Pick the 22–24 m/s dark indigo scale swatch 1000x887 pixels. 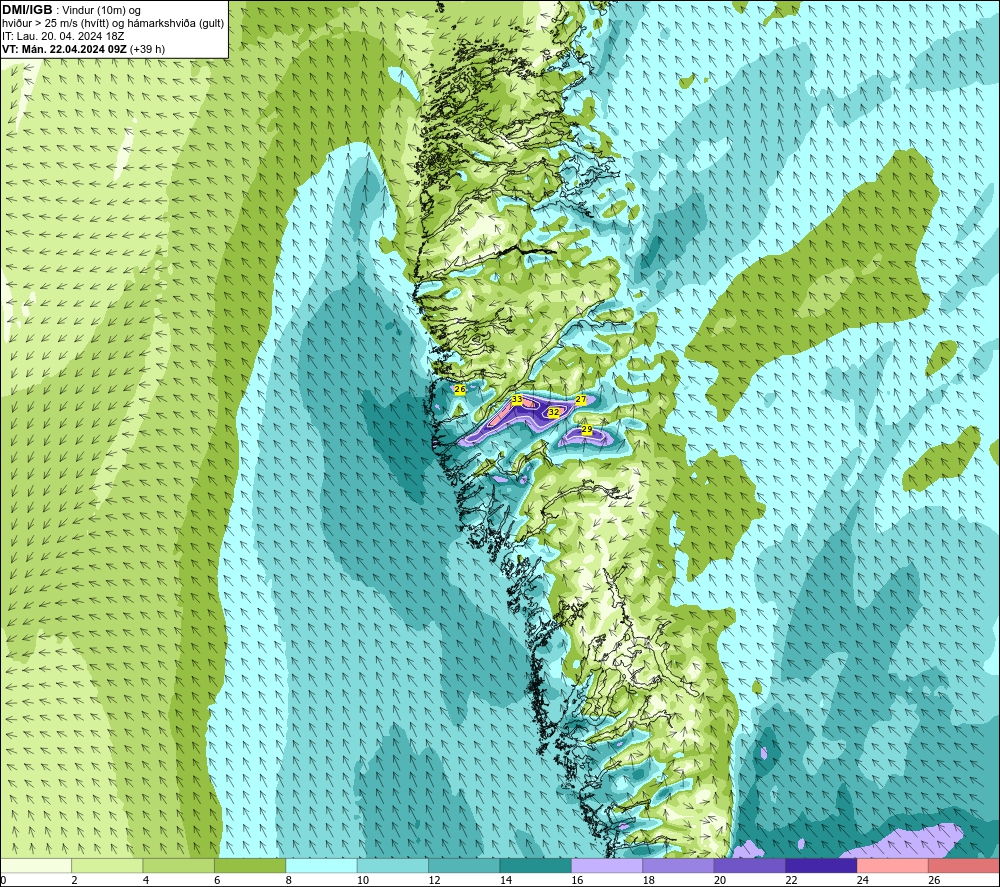[821, 865]
